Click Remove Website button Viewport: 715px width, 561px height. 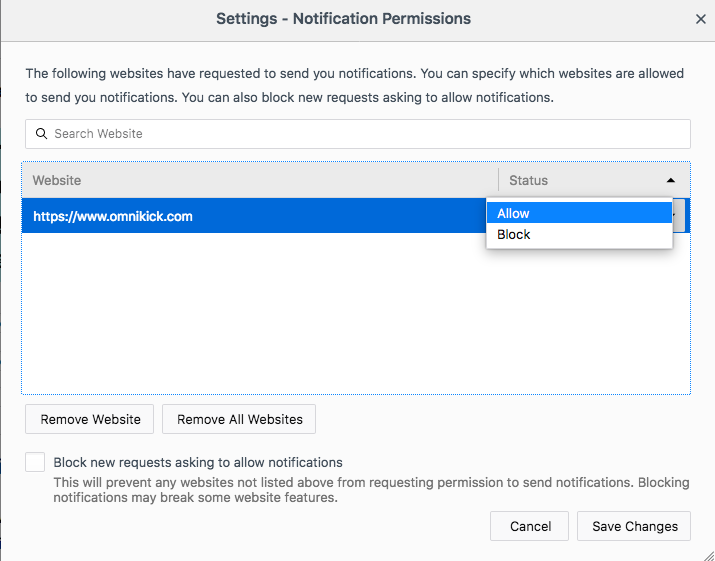click(90, 420)
